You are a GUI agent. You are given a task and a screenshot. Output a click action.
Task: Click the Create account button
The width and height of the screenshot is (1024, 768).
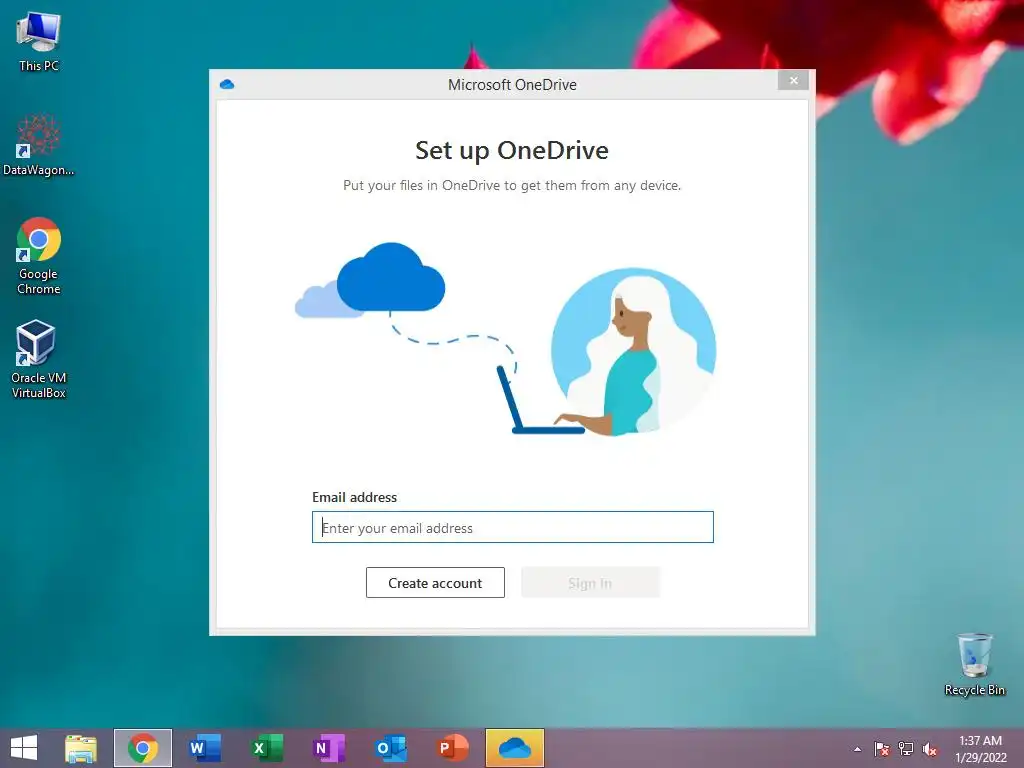tap(435, 583)
